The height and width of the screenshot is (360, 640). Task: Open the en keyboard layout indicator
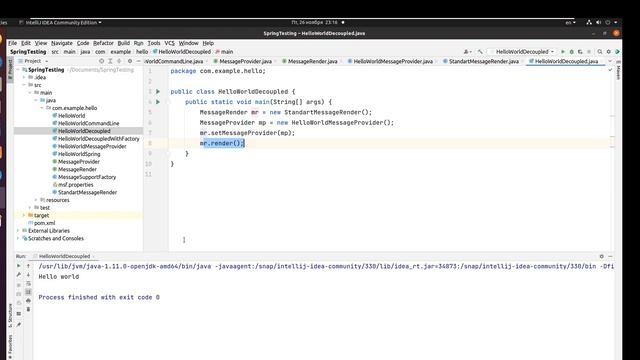(x=570, y=22)
